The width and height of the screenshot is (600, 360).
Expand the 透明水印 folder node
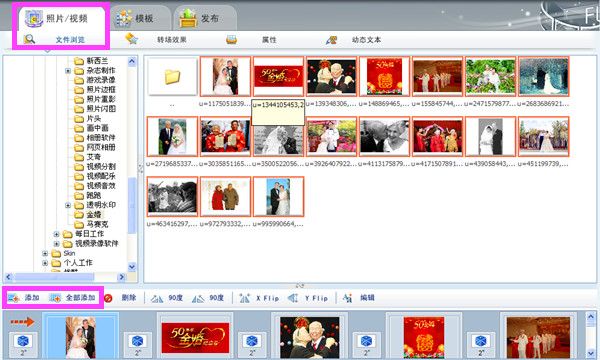click(x=68, y=205)
